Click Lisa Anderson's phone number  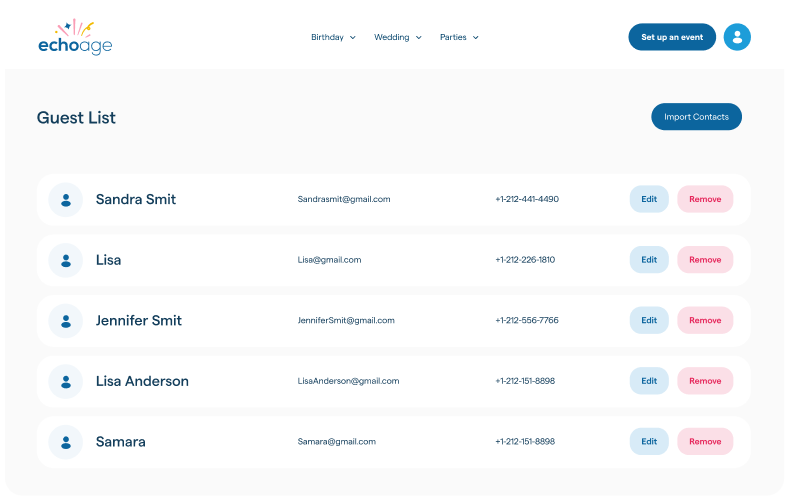point(525,381)
